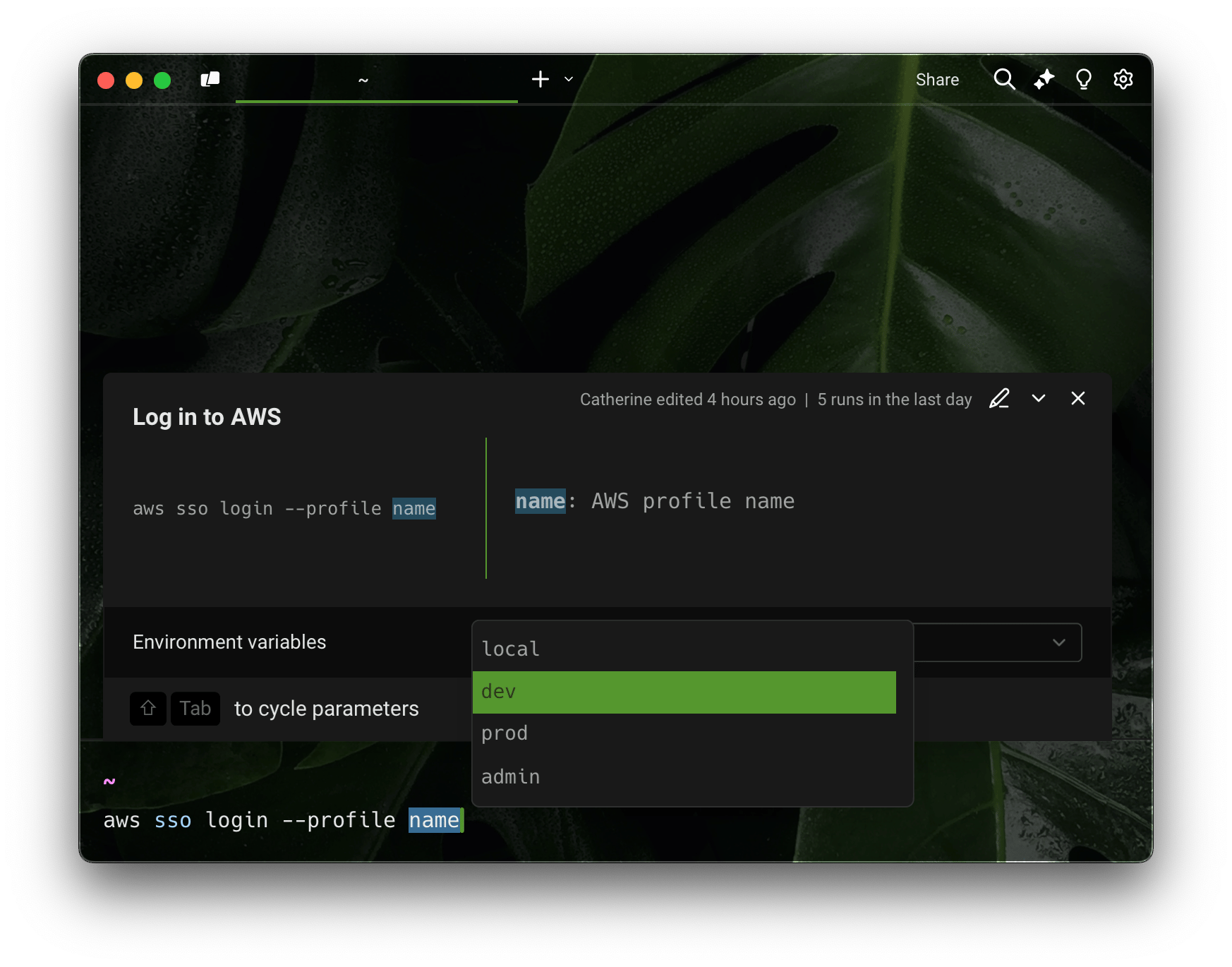Click the Share button
The image size is (1232, 967).
tap(937, 80)
